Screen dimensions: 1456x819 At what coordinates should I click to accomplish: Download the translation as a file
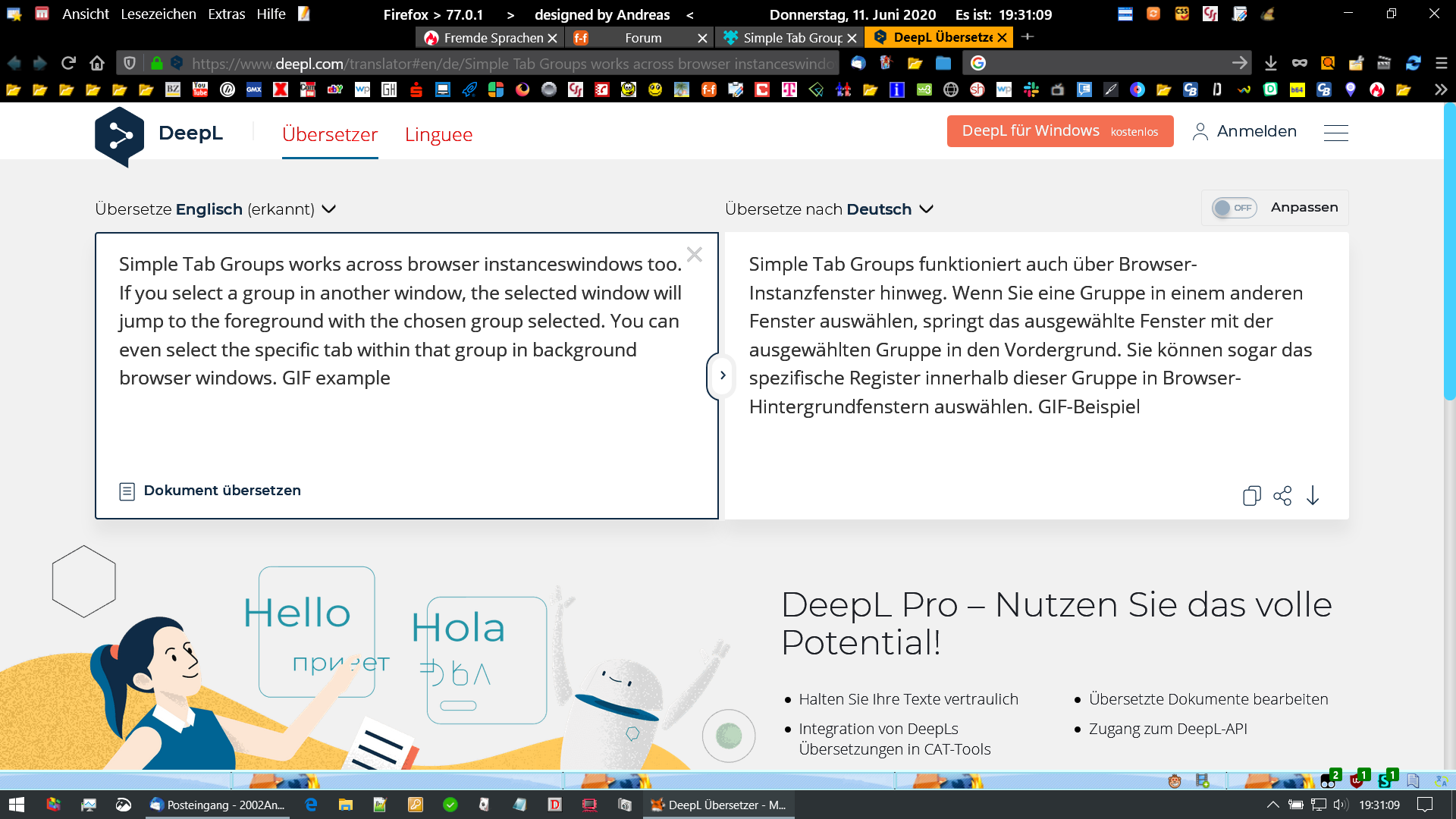[1313, 496]
